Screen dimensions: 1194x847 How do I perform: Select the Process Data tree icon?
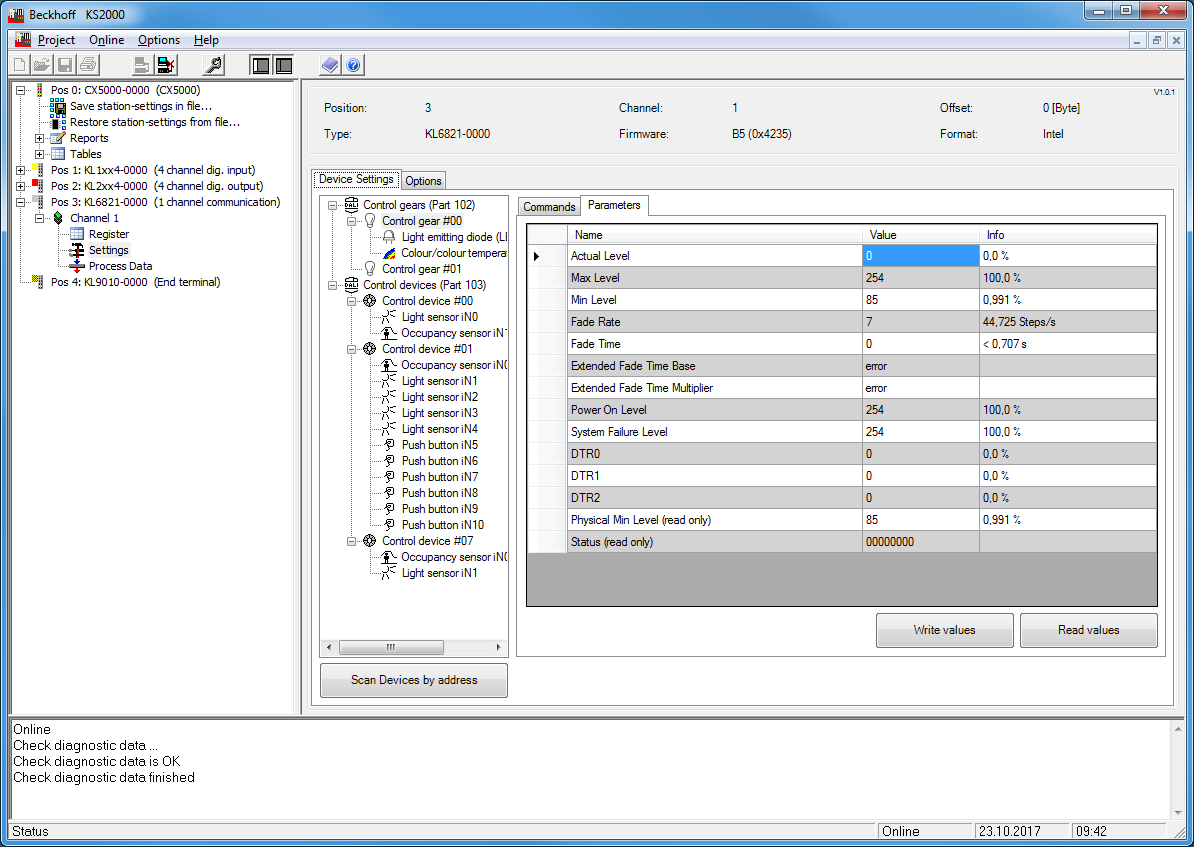pyautogui.click(x=77, y=266)
